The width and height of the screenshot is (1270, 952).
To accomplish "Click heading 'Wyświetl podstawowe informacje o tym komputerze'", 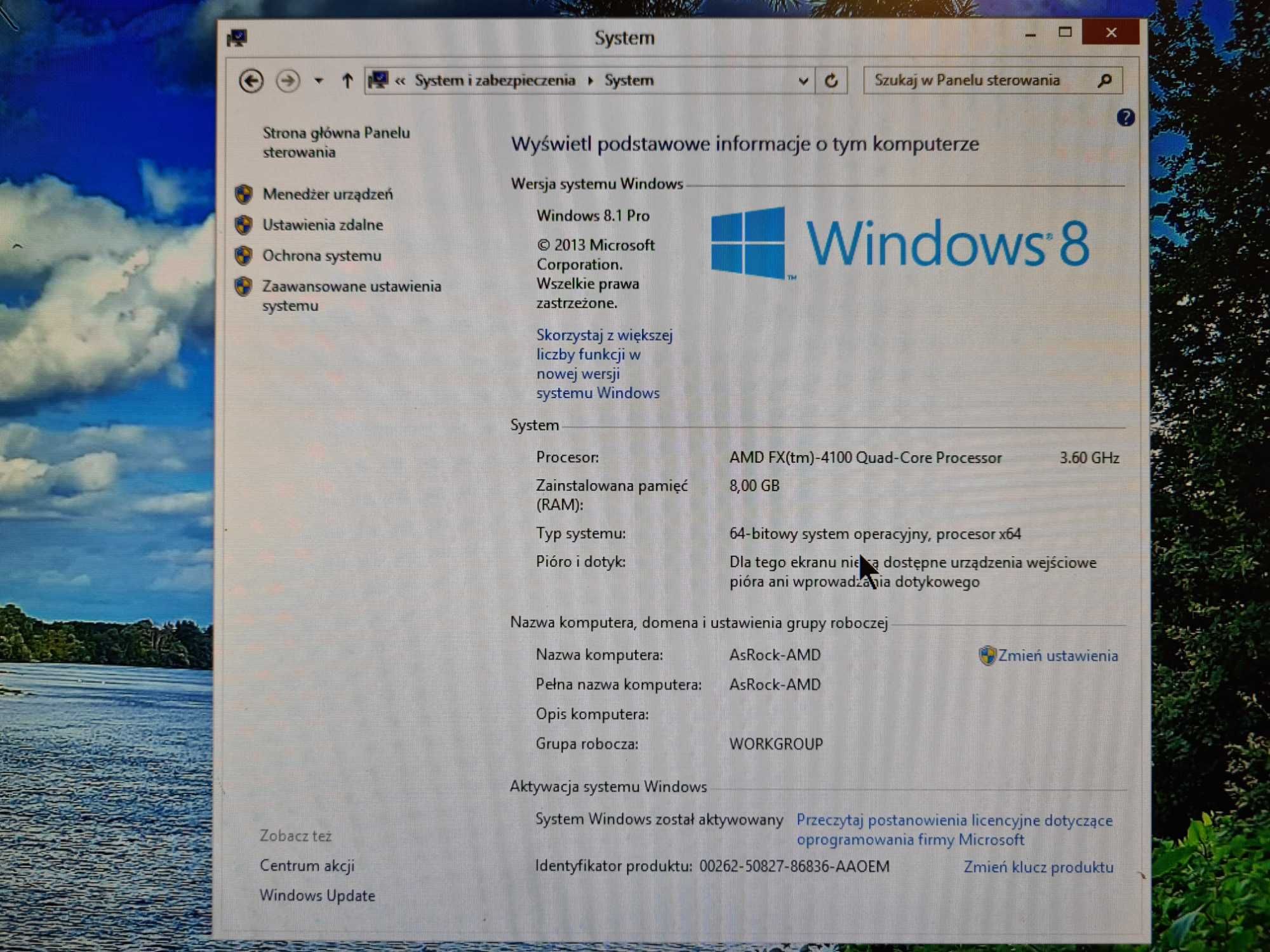I will pos(745,144).
